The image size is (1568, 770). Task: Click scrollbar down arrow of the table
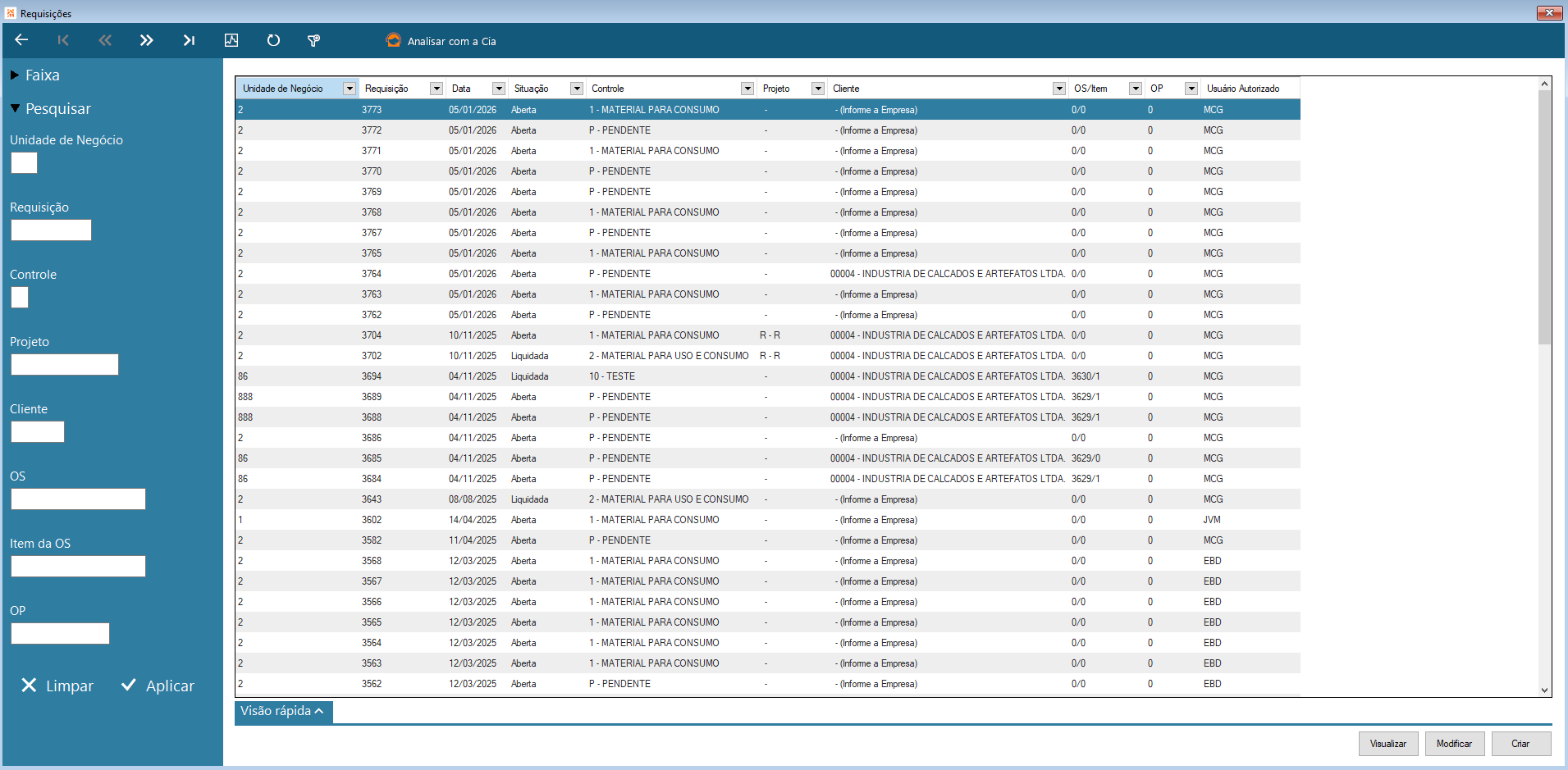1545,690
